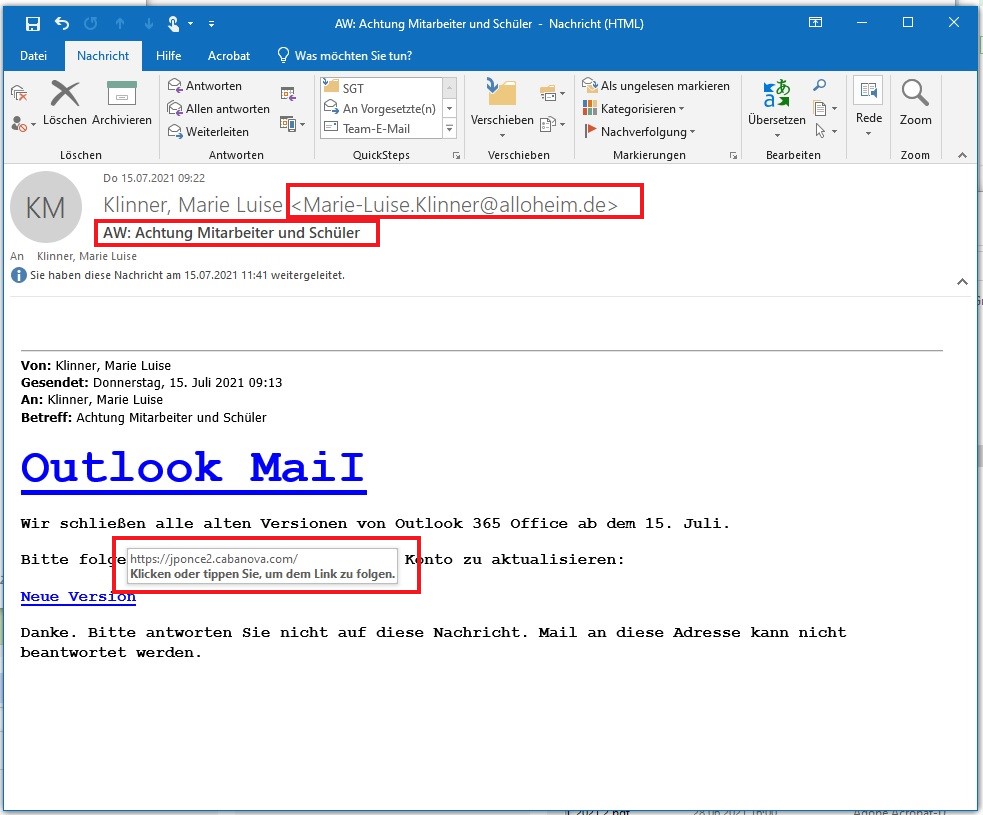The image size is (983, 815).
Task: Select Team-E-Mail quick step
Action: (382, 129)
